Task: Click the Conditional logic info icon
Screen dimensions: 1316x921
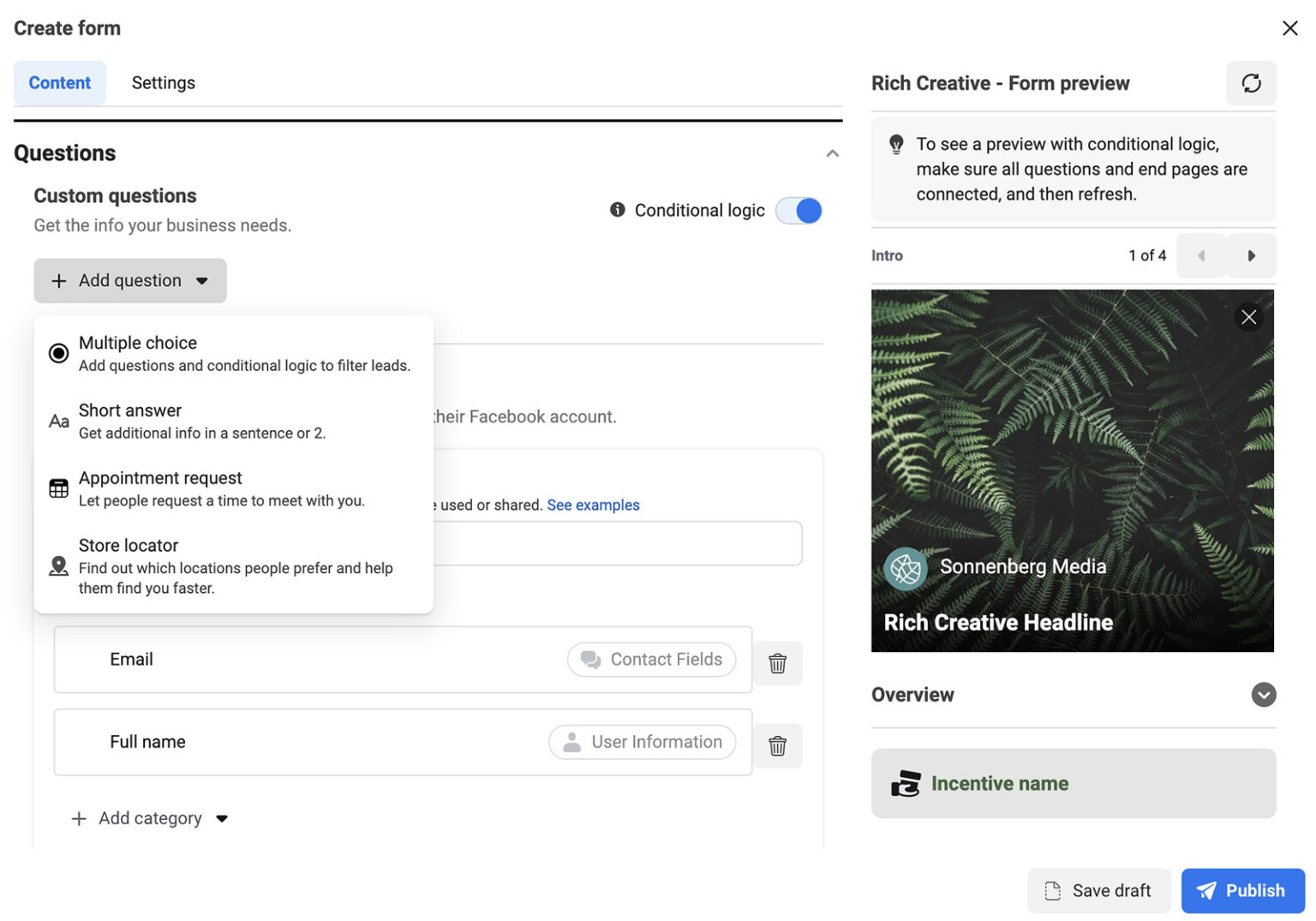Action: point(617,210)
